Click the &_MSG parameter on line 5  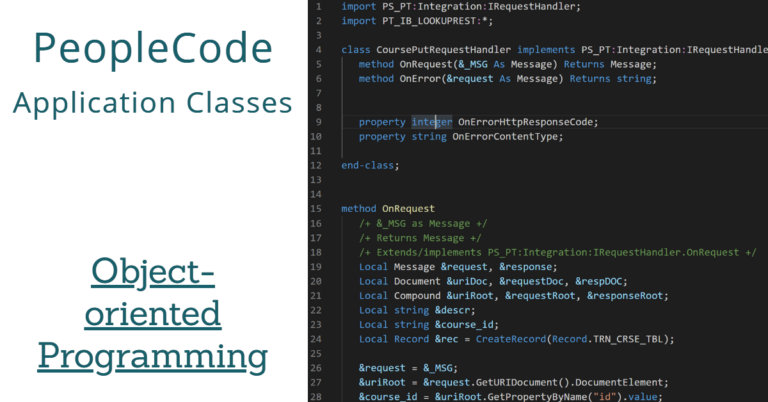click(473, 65)
